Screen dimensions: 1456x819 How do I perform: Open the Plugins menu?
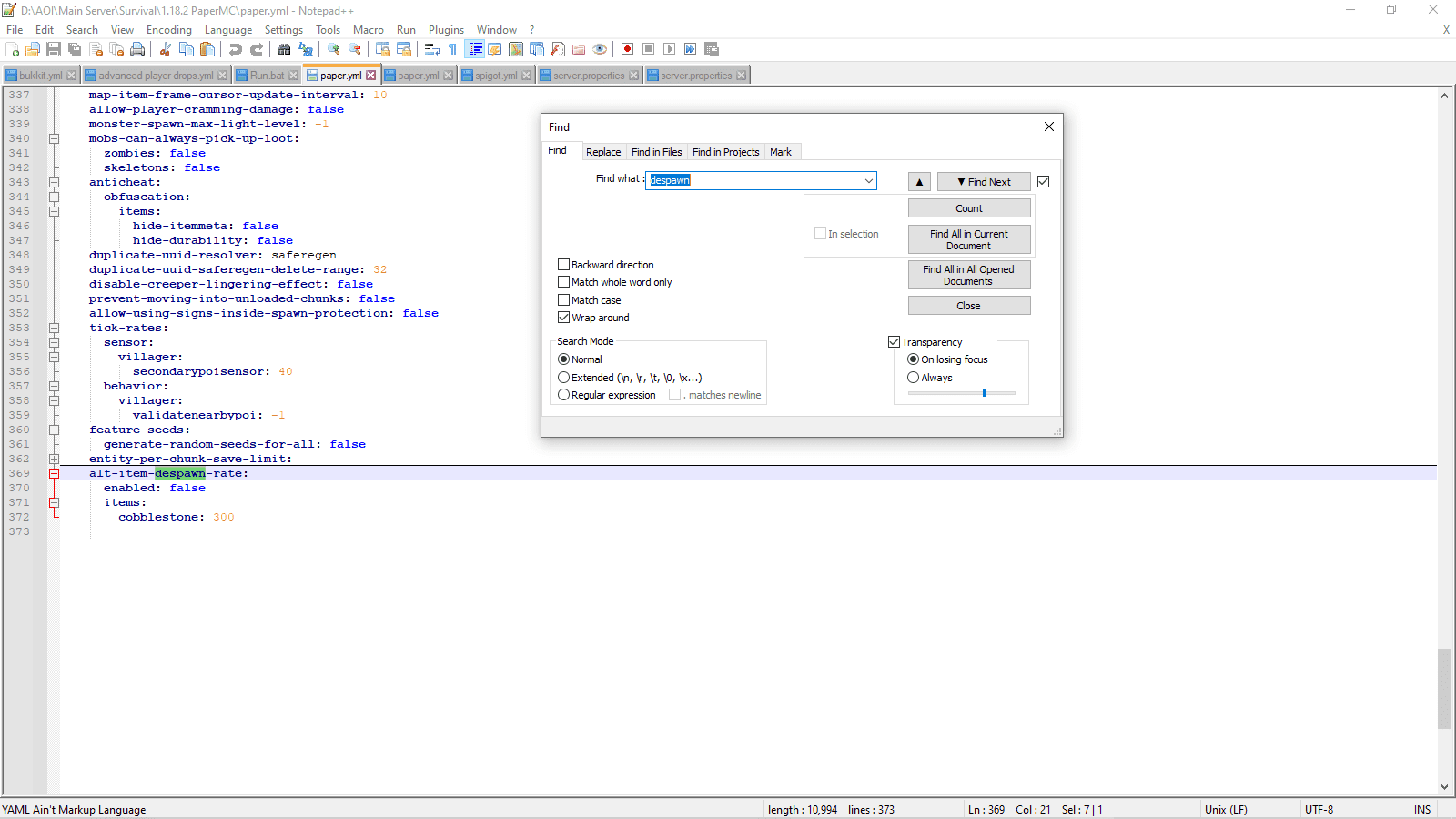pos(446,30)
